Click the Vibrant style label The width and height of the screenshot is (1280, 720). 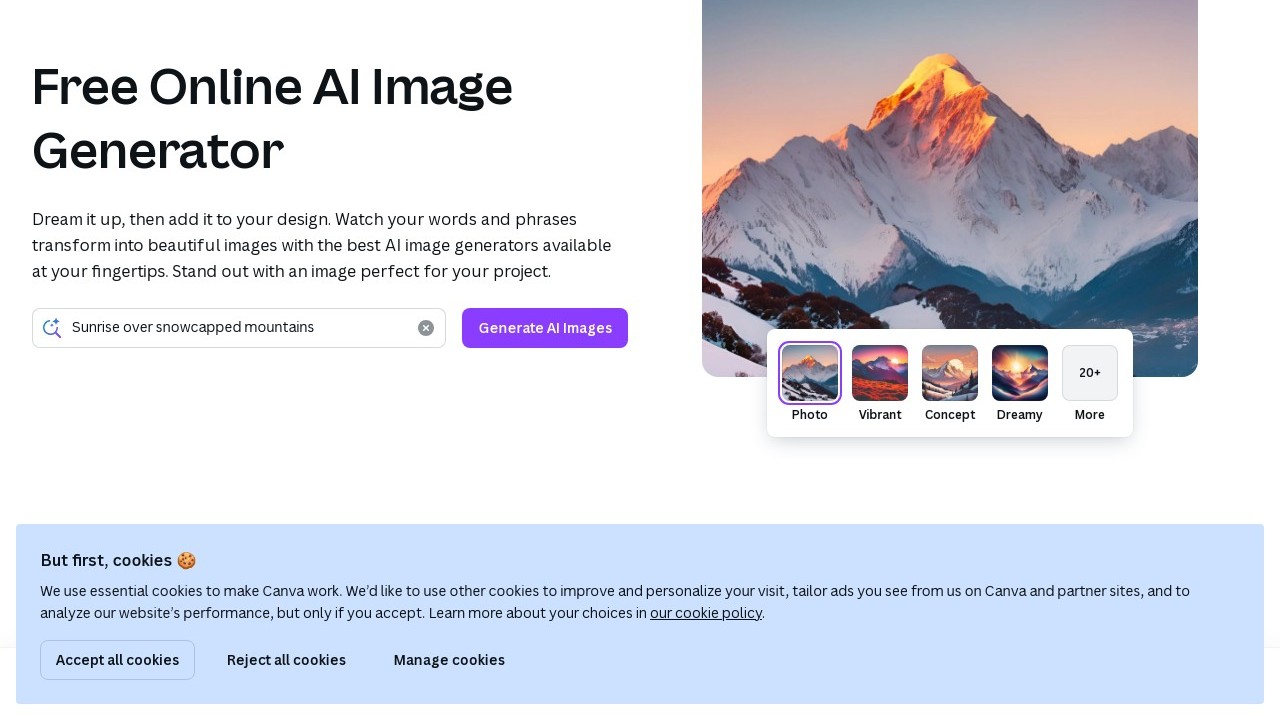(880, 415)
